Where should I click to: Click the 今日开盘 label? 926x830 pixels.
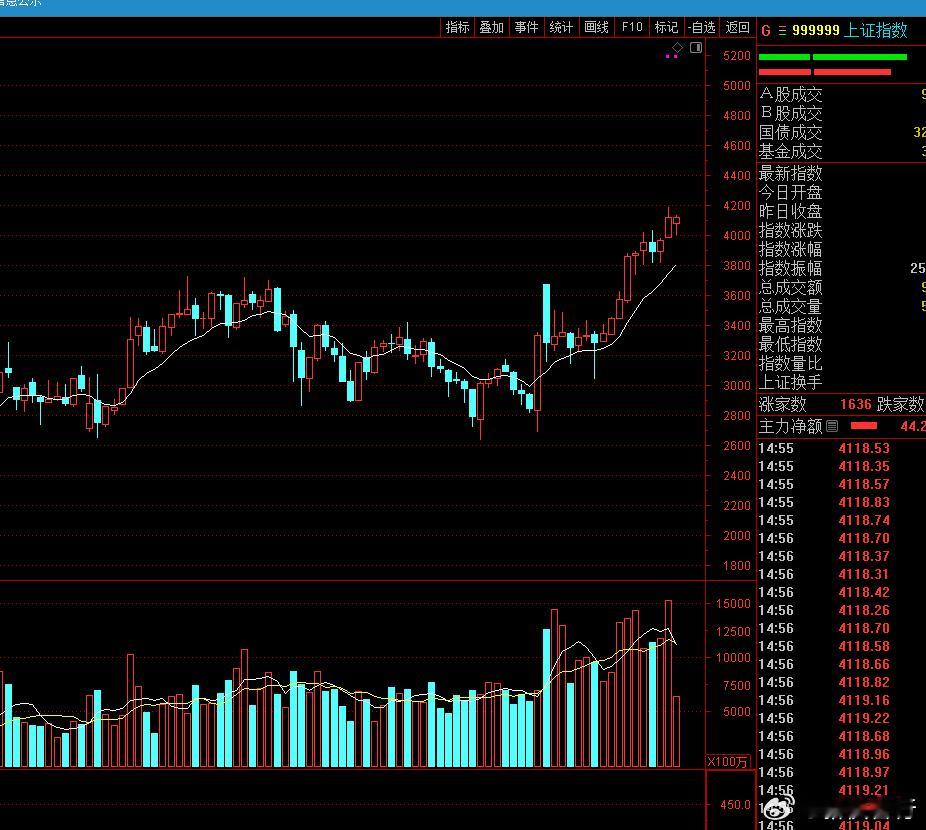click(790, 192)
